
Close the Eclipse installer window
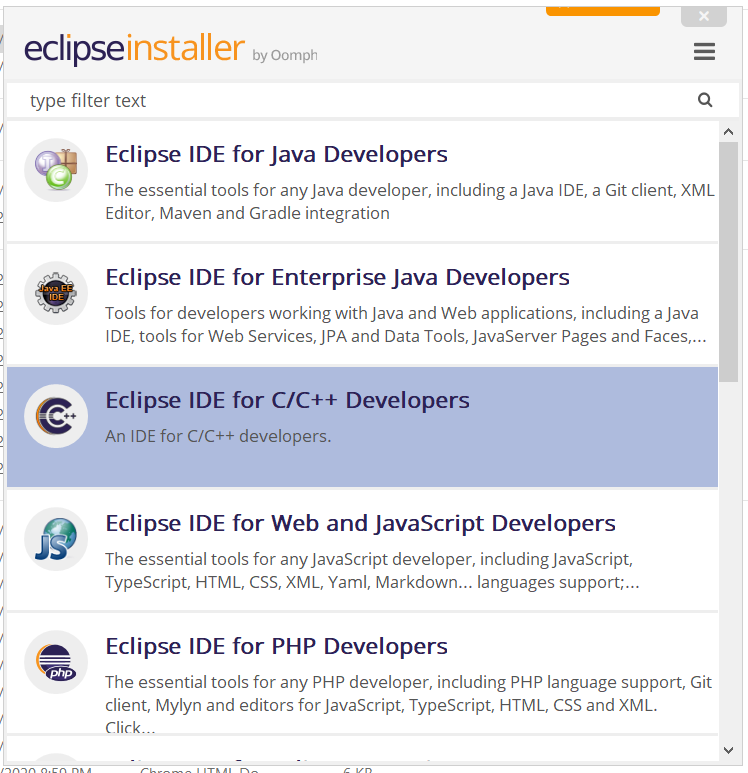tap(704, 17)
